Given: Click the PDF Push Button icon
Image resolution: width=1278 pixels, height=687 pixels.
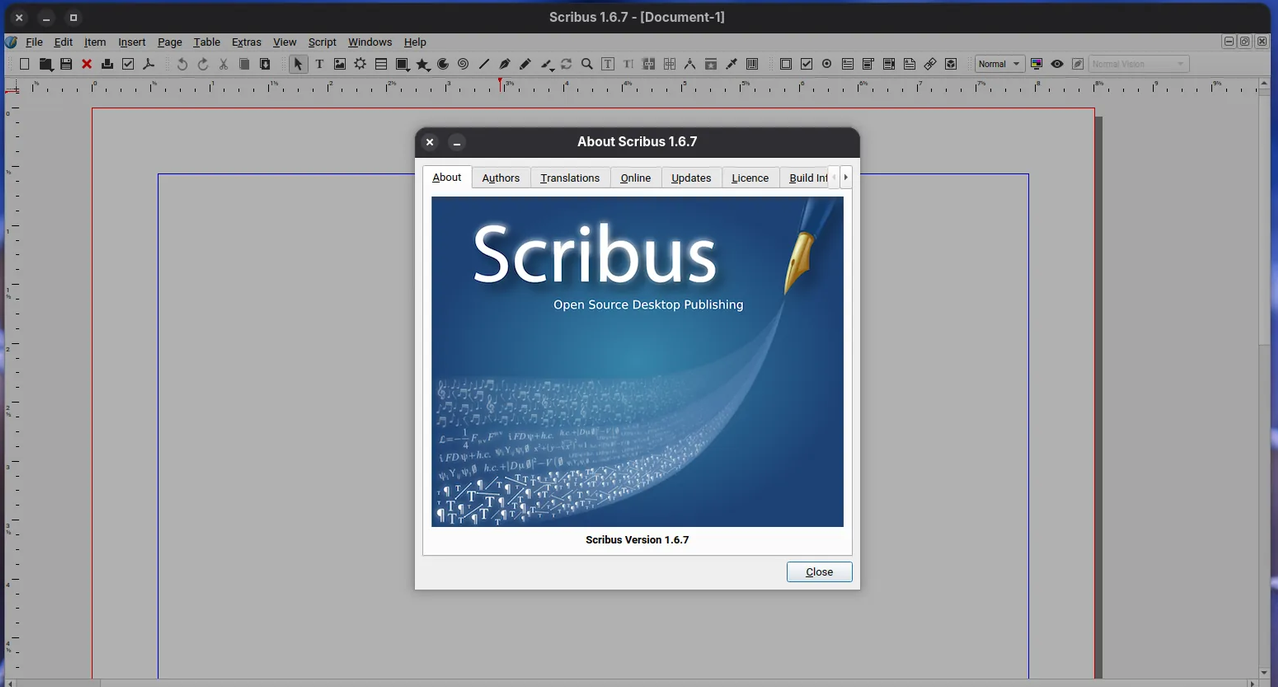Looking at the screenshot, I should pyautogui.click(x=785, y=64).
